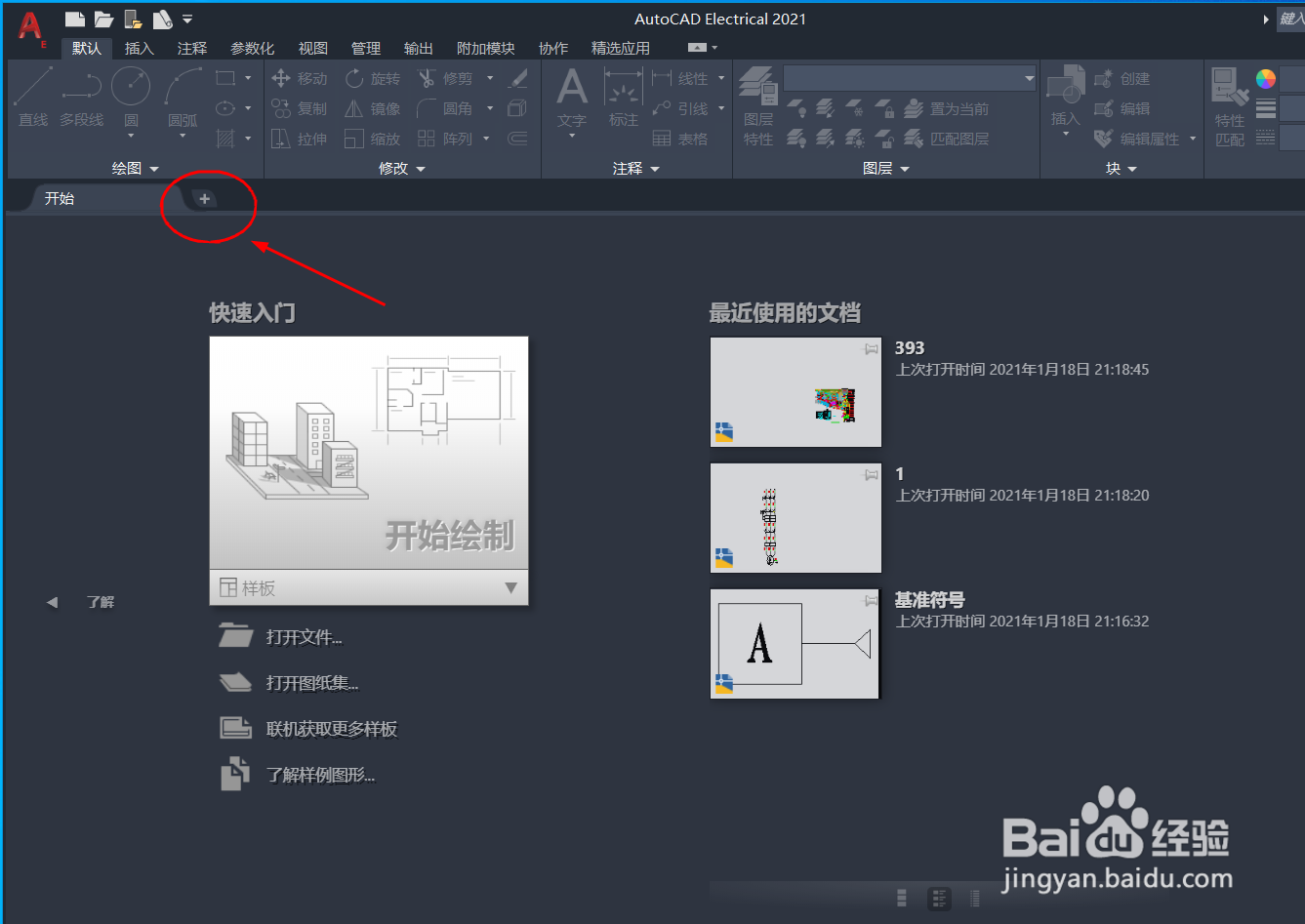
Task: Select the 文字 (Text) large A tool
Action: [x=572, y=100]
